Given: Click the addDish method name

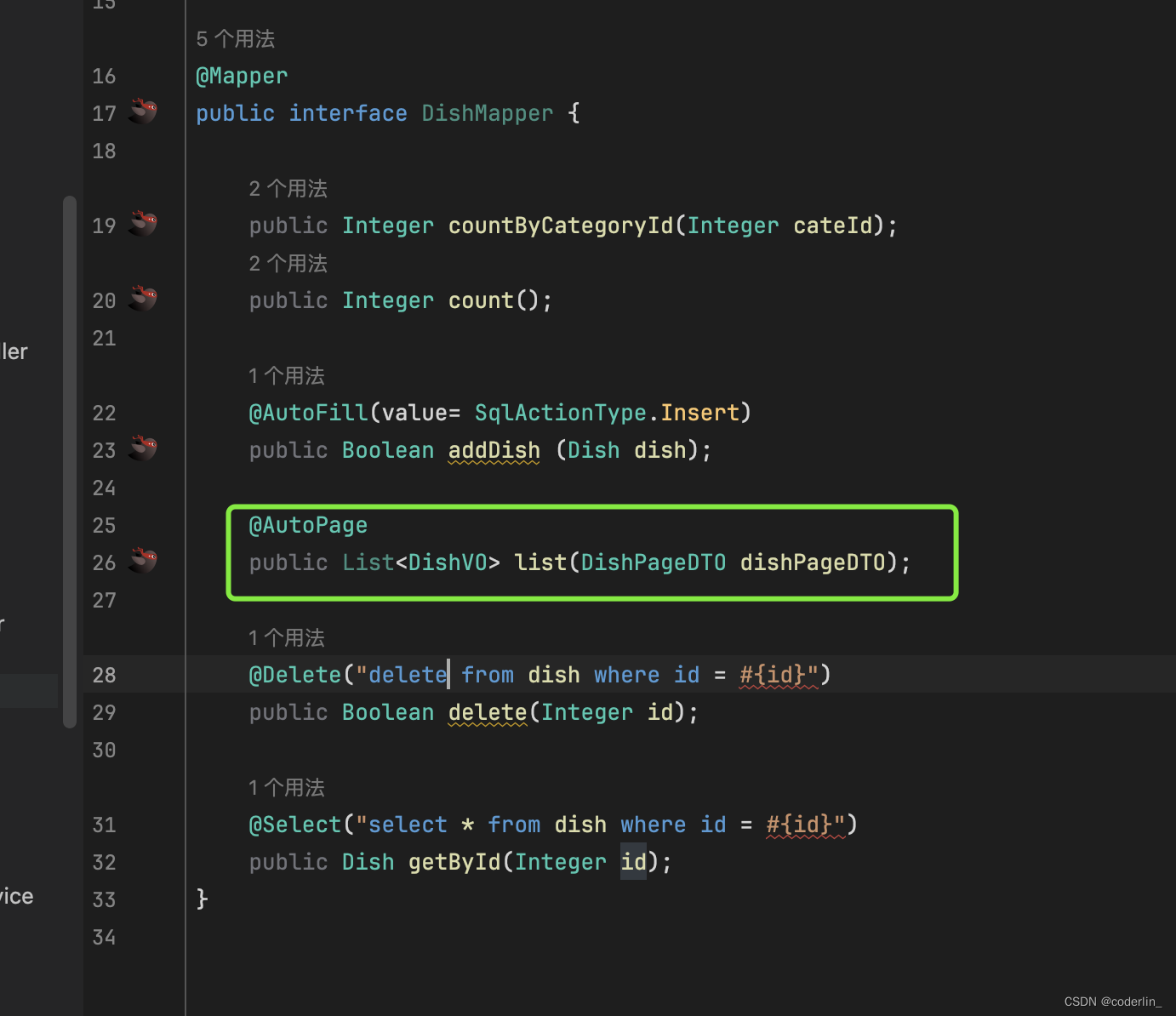Looking at the screenshot, I should tap(494, 450).
